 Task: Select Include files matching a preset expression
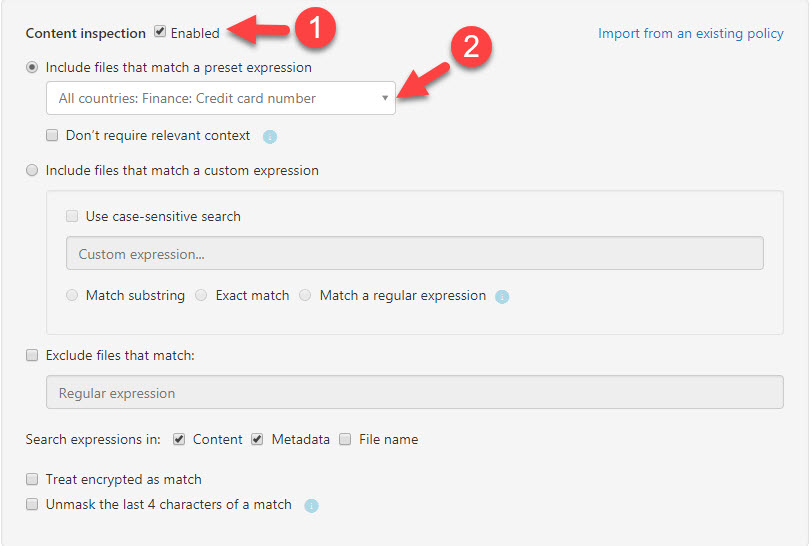pos(32,67)
